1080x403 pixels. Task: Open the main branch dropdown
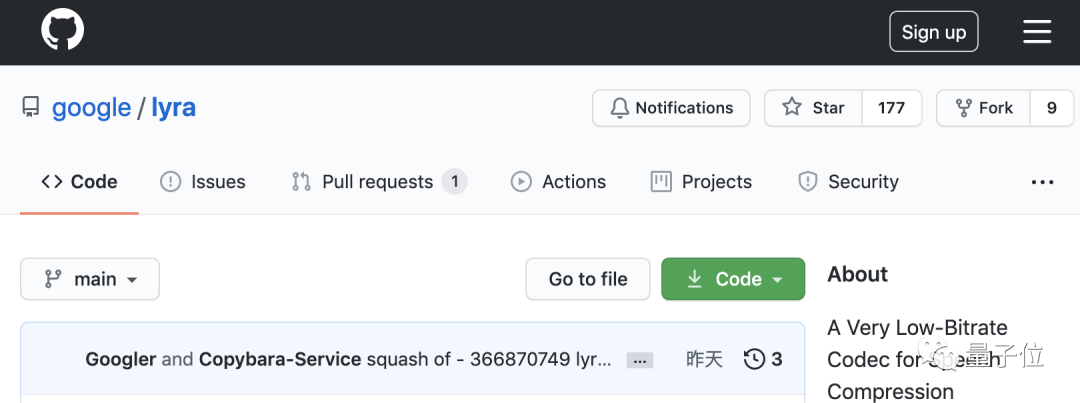click(x=90, y=279)
